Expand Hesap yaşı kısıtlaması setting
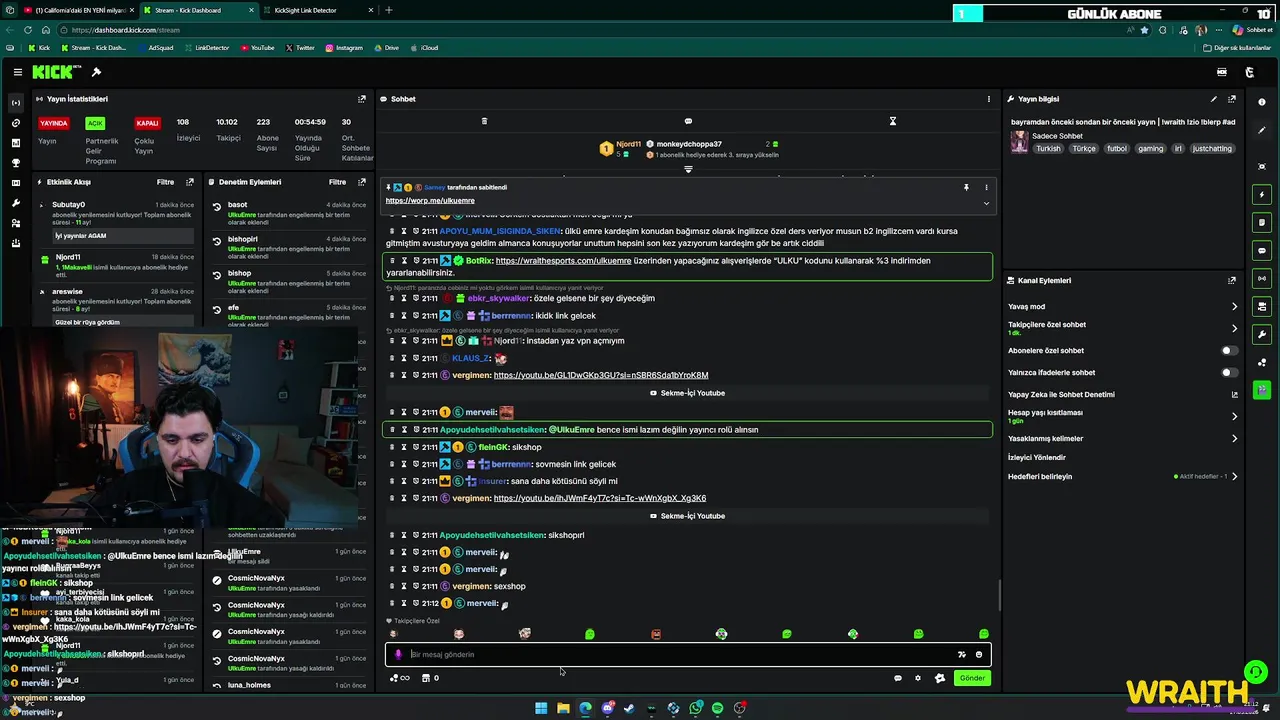Viewport: 1280px width, 720px height. coord(1234,416)
